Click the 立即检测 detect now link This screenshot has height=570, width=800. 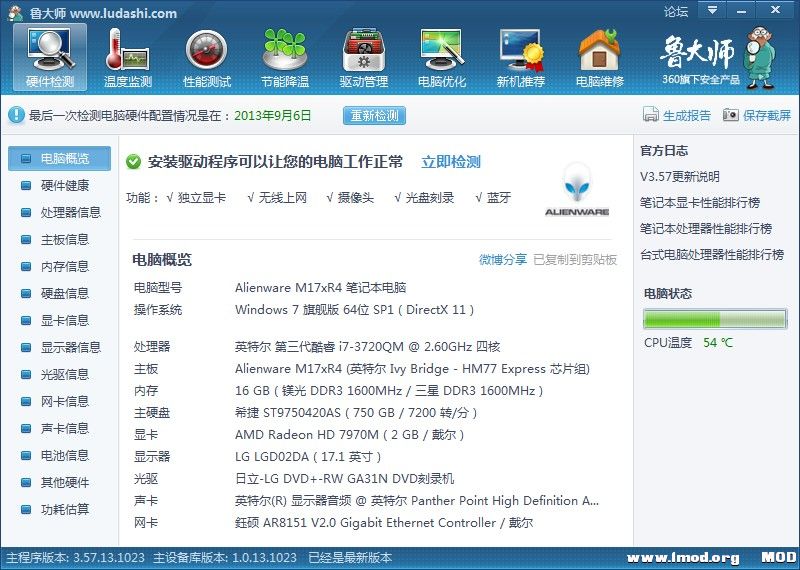(451, 162)
